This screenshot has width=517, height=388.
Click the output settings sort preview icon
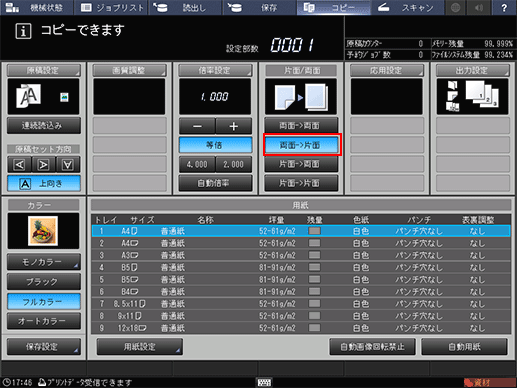[x=473, y=97]
